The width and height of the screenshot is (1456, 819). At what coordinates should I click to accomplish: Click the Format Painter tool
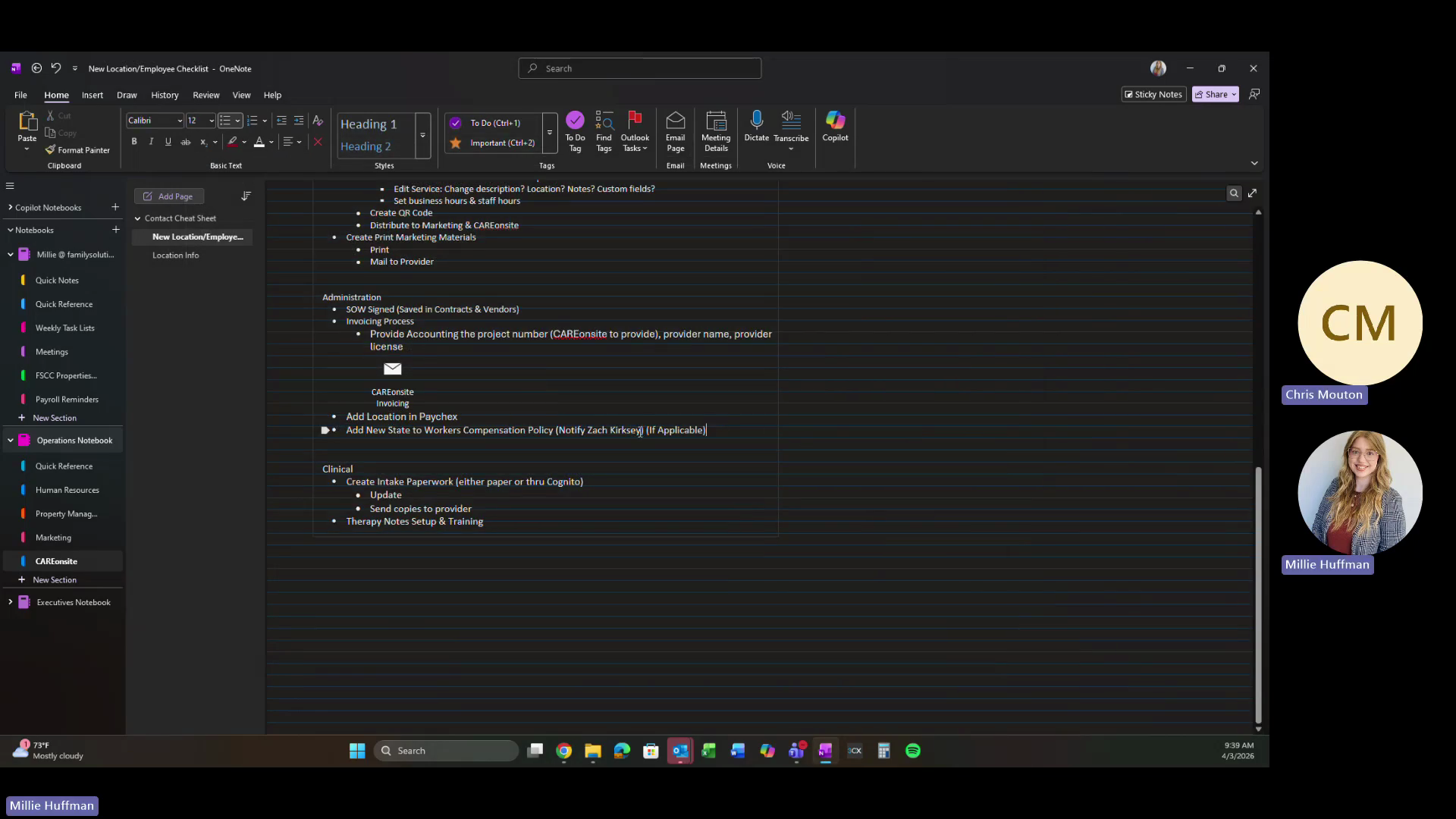pos(77,150)
